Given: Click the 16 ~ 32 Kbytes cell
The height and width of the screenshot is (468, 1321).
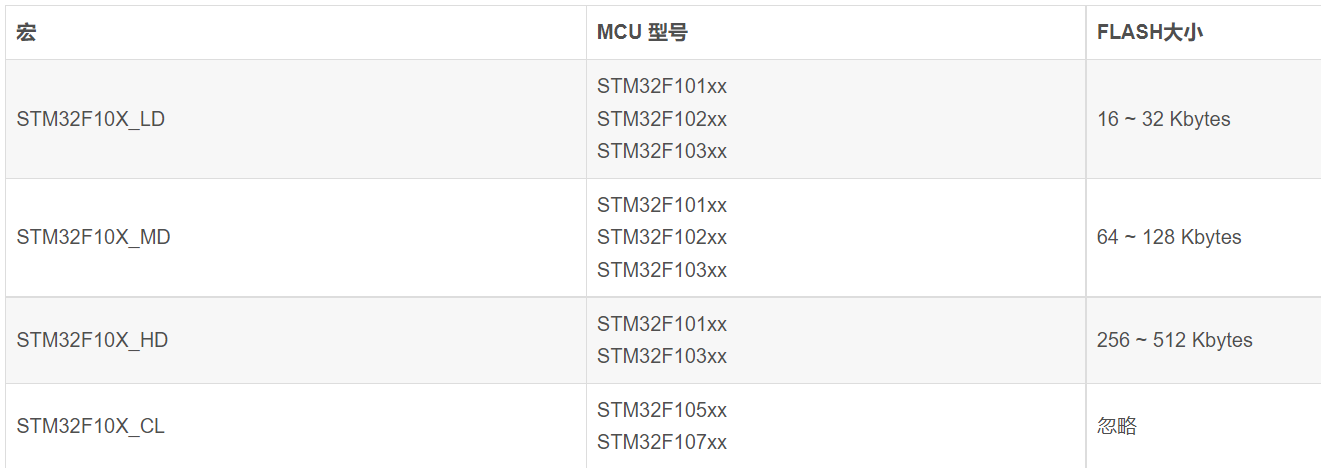Looking at the screenshot, I should (1203, 119).
